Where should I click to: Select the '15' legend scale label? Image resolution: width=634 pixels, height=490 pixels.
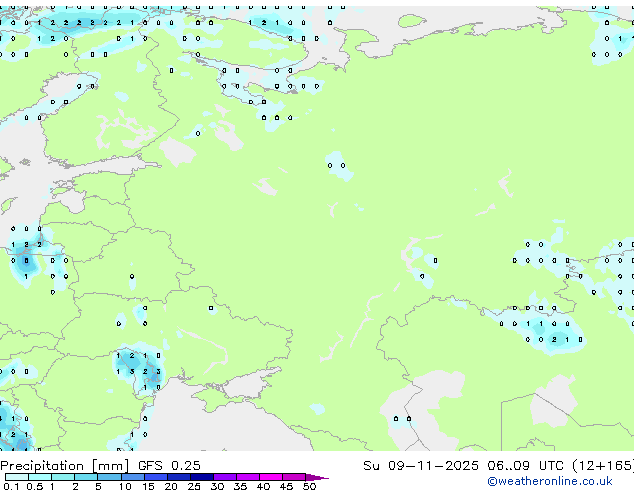(x=148, y=486)
